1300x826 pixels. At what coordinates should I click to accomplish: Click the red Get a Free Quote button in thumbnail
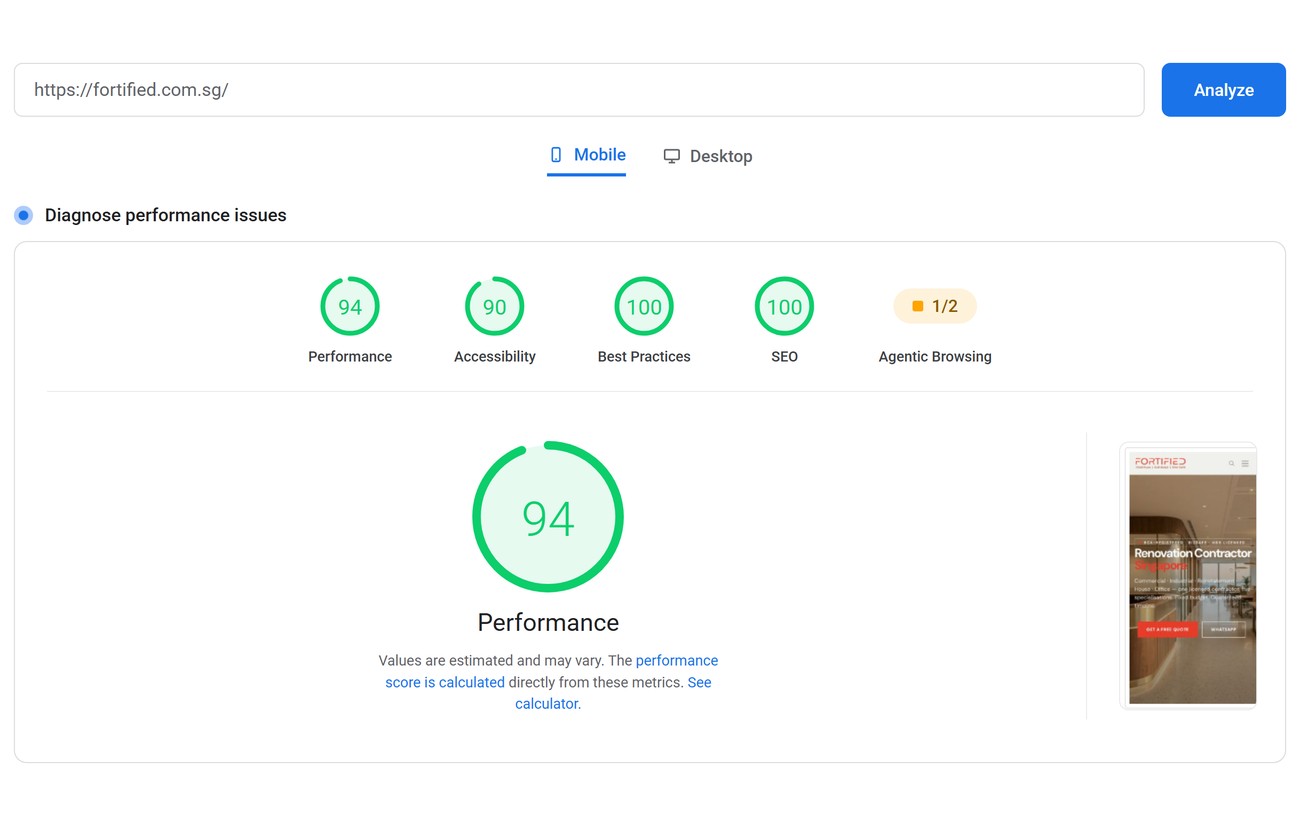click(1167, 630)
